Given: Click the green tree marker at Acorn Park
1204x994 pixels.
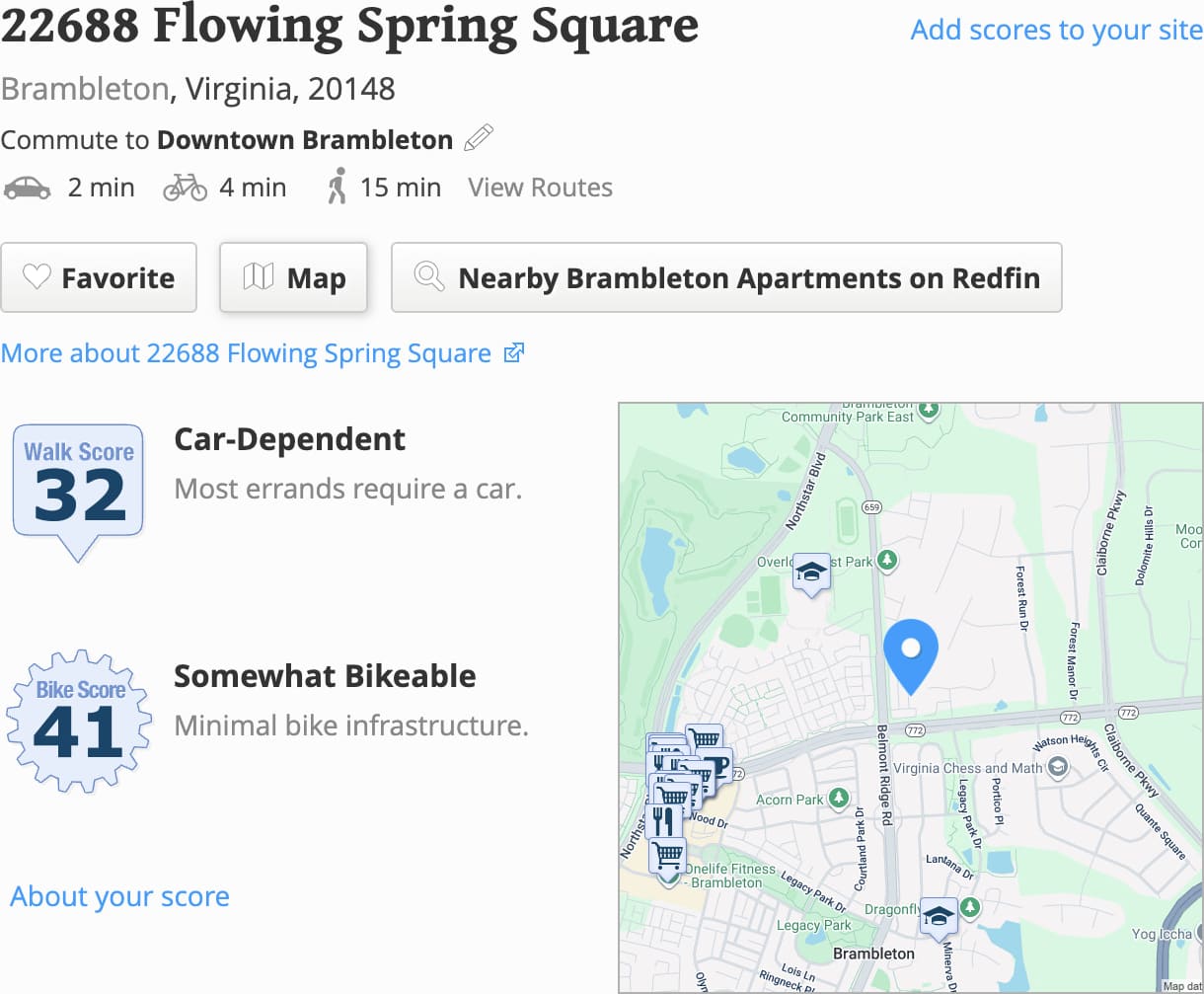Looking at the screenshot, I should 837,800.
